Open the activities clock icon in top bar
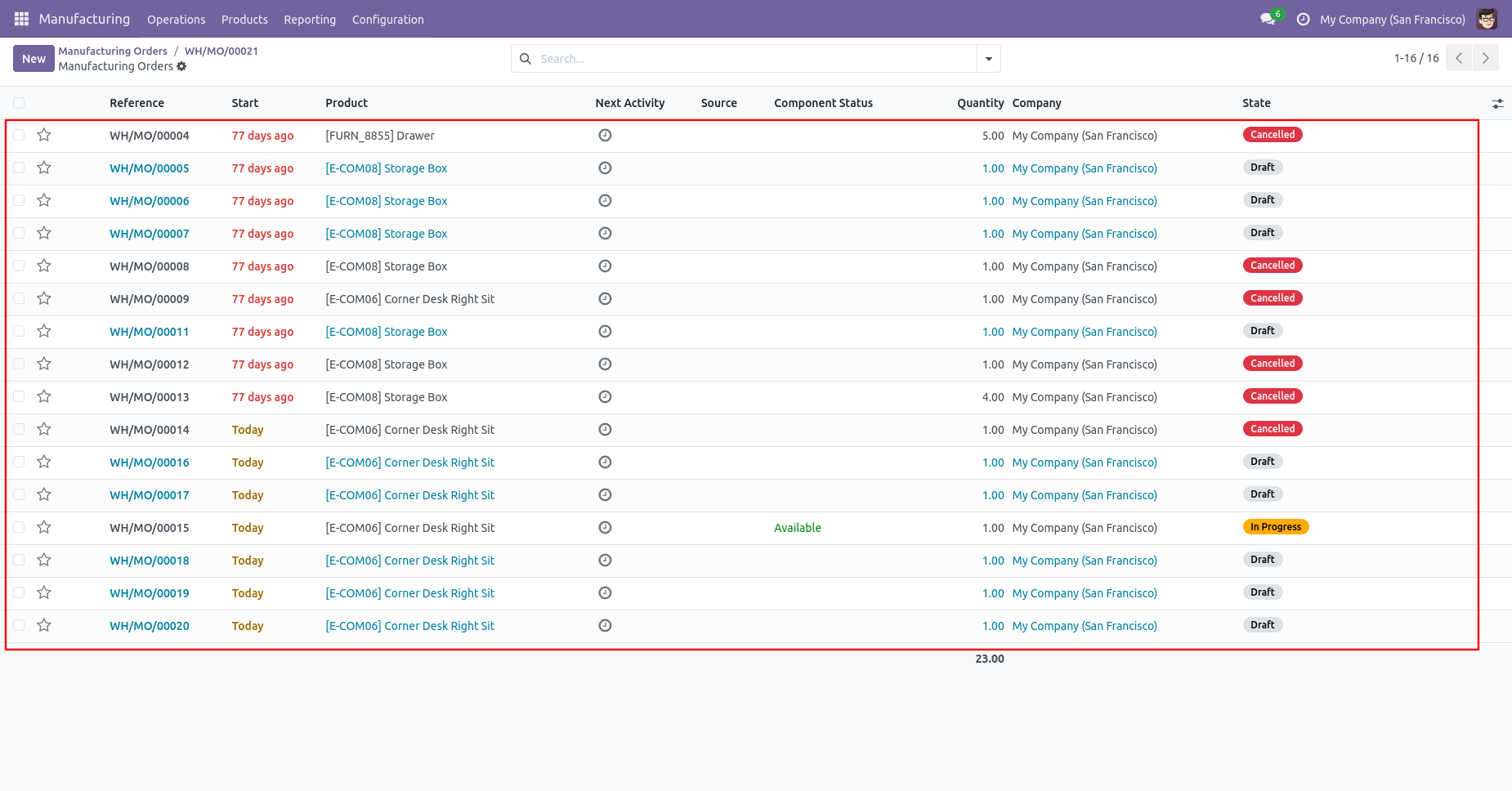The width and height of the screenshot is (1512, 791). pos(1303,19)
